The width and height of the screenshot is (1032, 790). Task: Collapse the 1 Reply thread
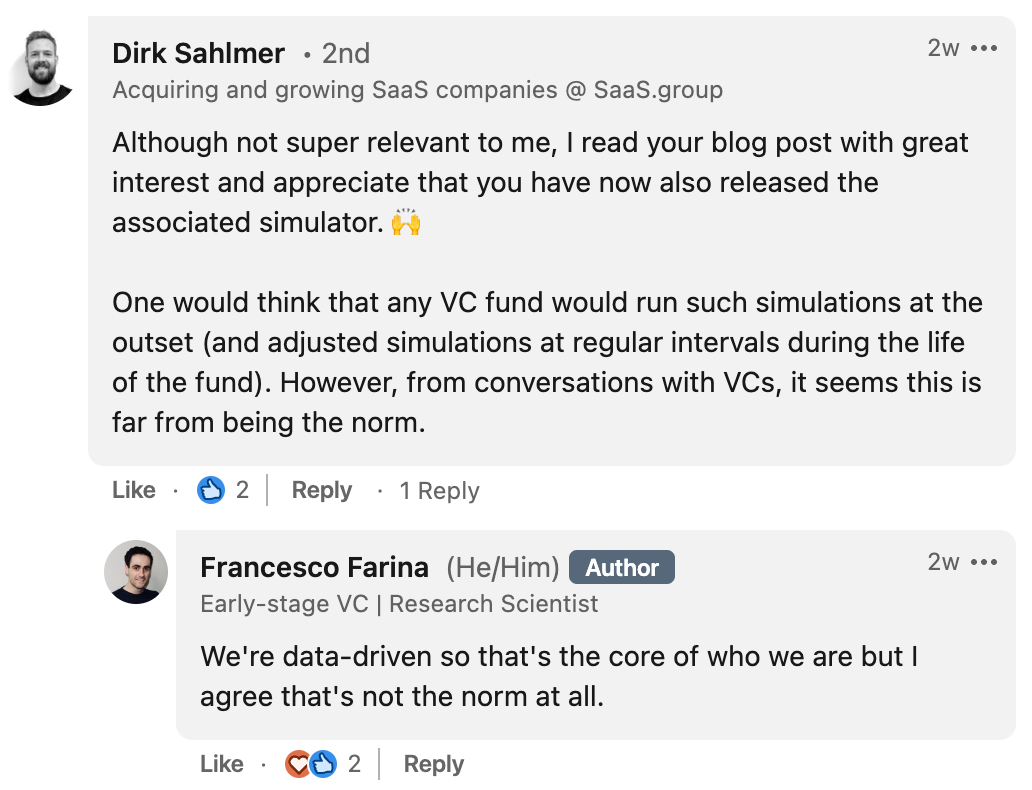(x=440, y=490)
